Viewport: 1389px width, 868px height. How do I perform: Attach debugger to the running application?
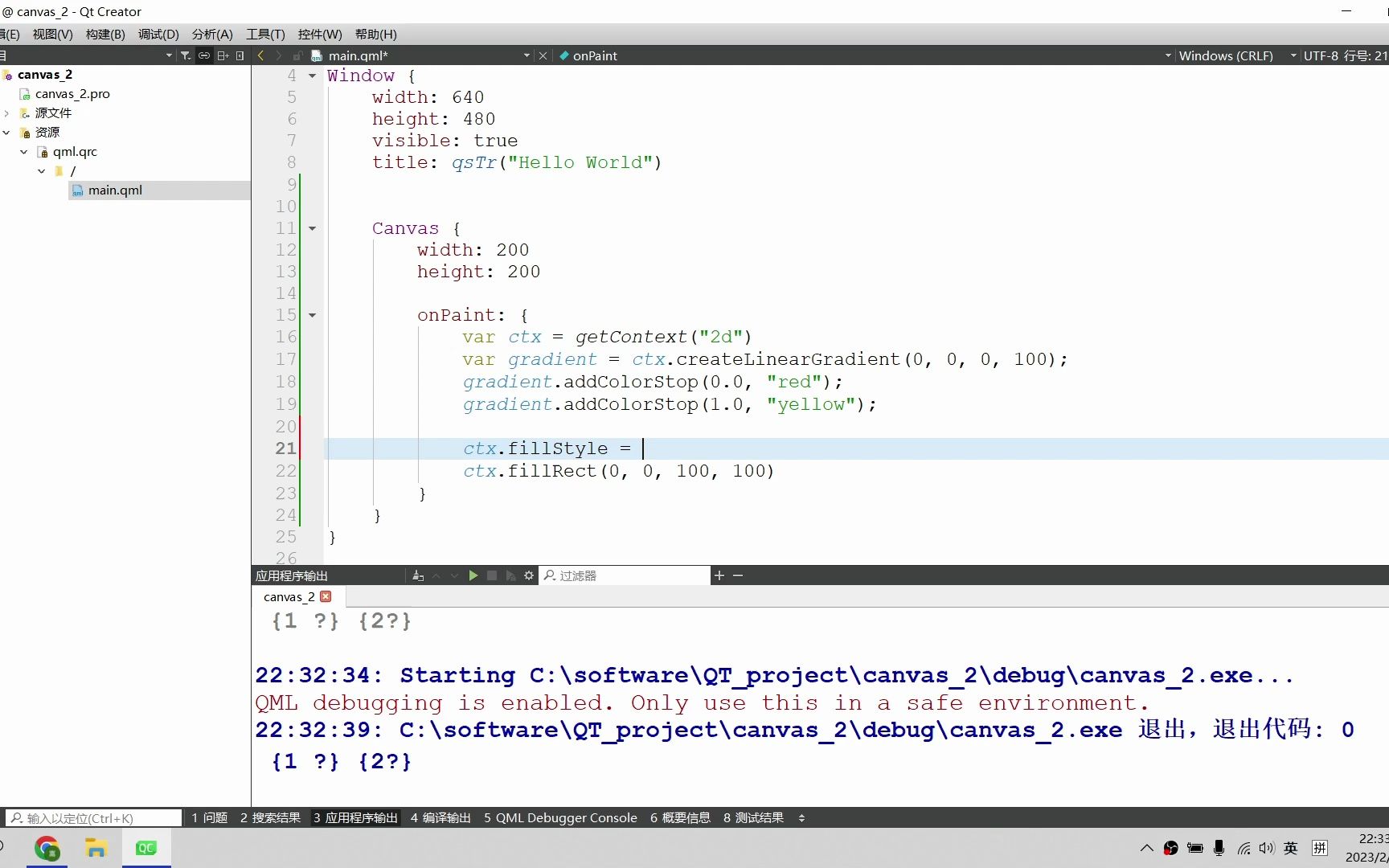510,575
